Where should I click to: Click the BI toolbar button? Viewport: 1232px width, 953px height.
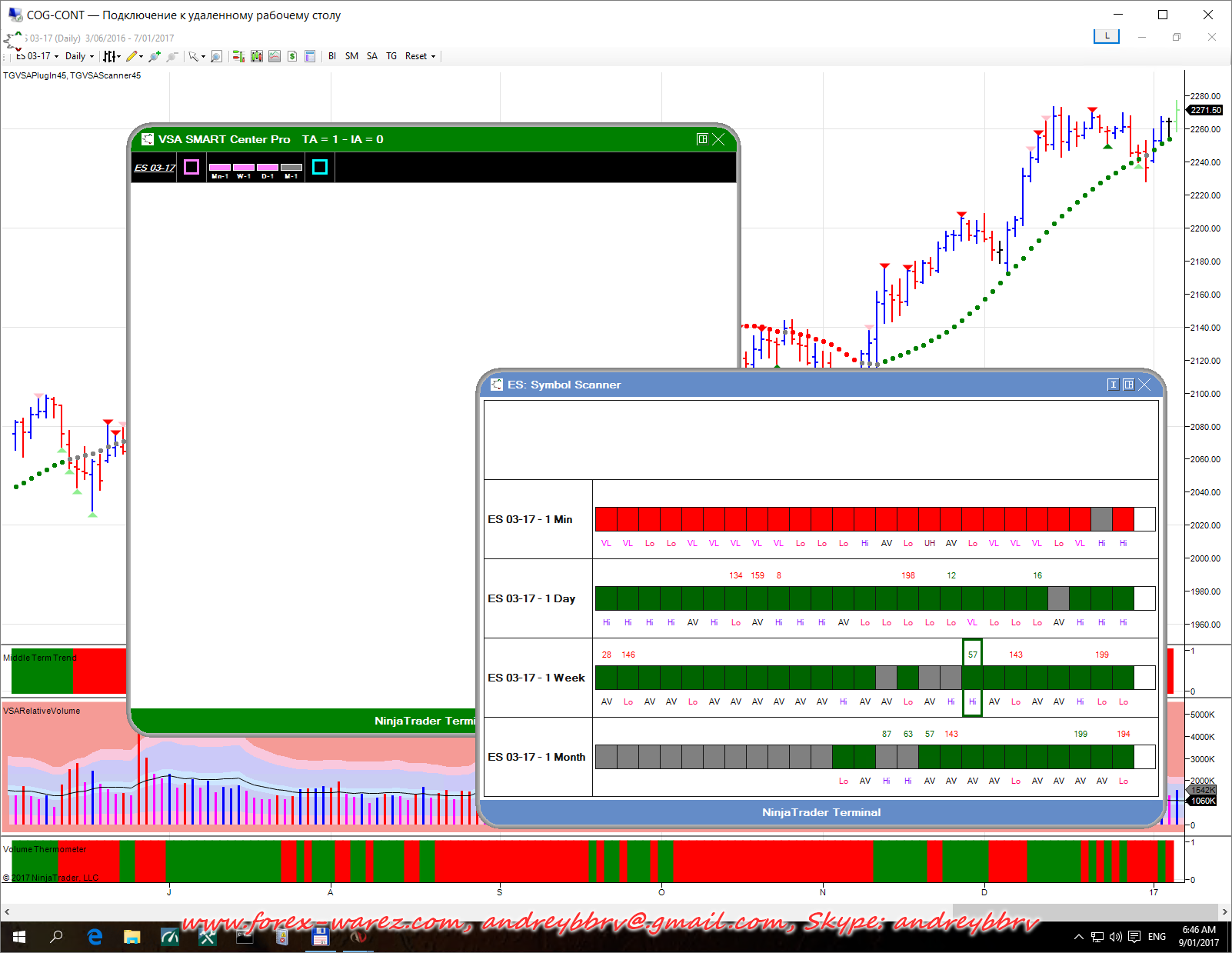click(332, 56)
